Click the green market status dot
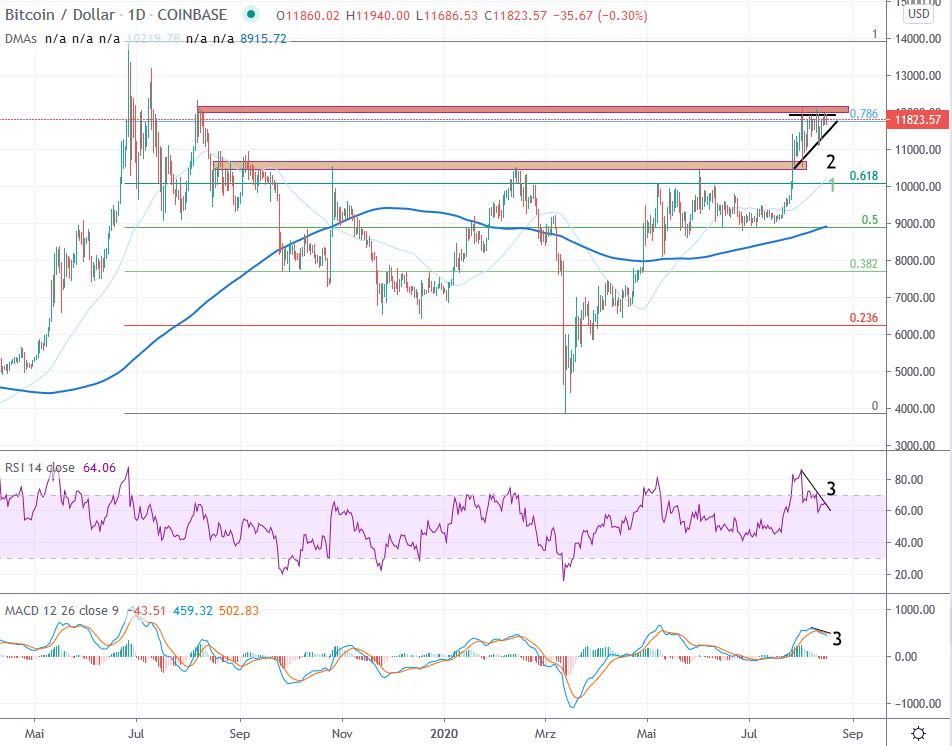The height and width of the screenshot is (746, 952). click(x=250, y=14)
